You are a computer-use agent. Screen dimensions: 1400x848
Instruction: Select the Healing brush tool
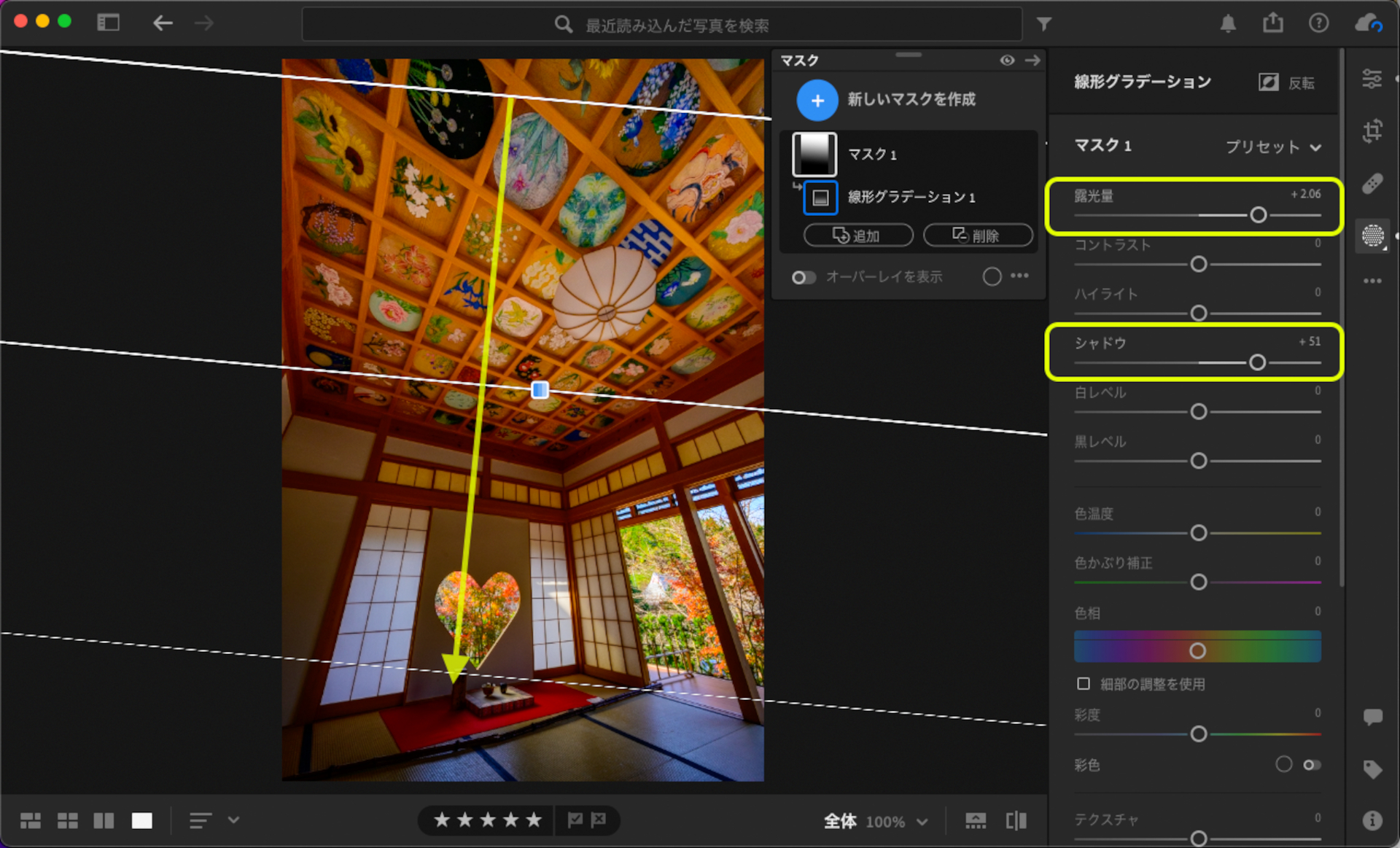pyautogui.click(x=1372, y=184)
